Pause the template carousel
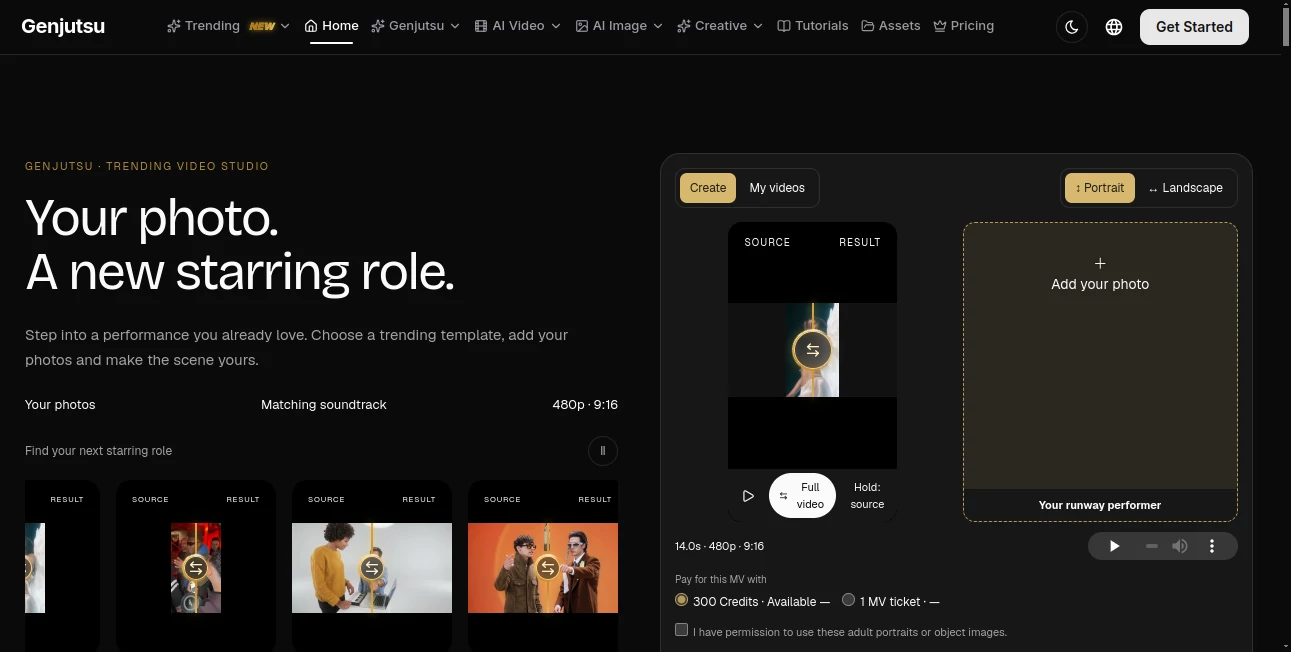The width and height of the screenshot is (1291, 652). (x=603, y=451)
